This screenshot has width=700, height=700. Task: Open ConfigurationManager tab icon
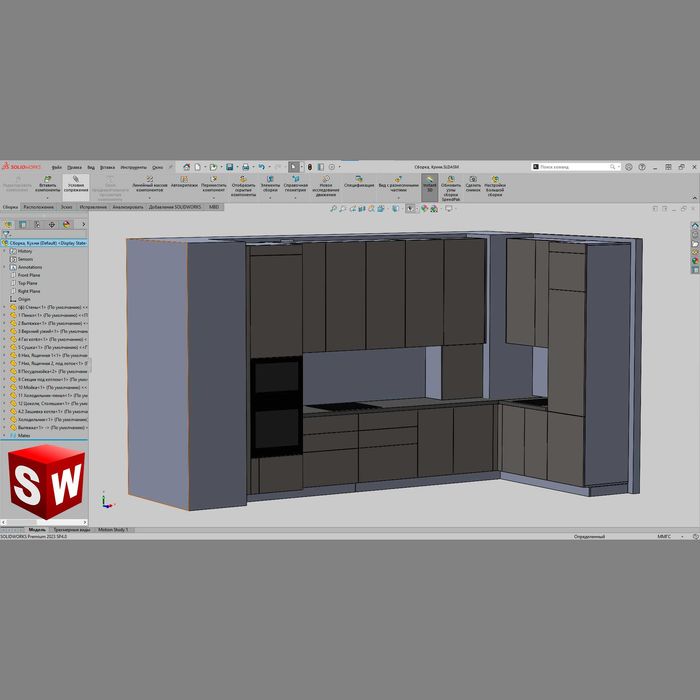pyautogui.click(x=37, y=224)
